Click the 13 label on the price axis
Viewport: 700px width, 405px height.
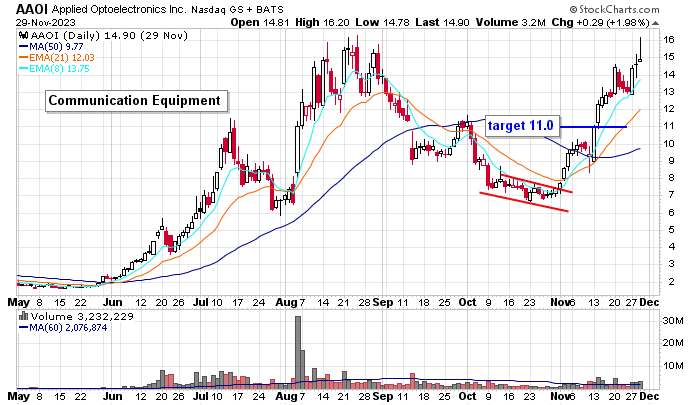coord(668,92)
